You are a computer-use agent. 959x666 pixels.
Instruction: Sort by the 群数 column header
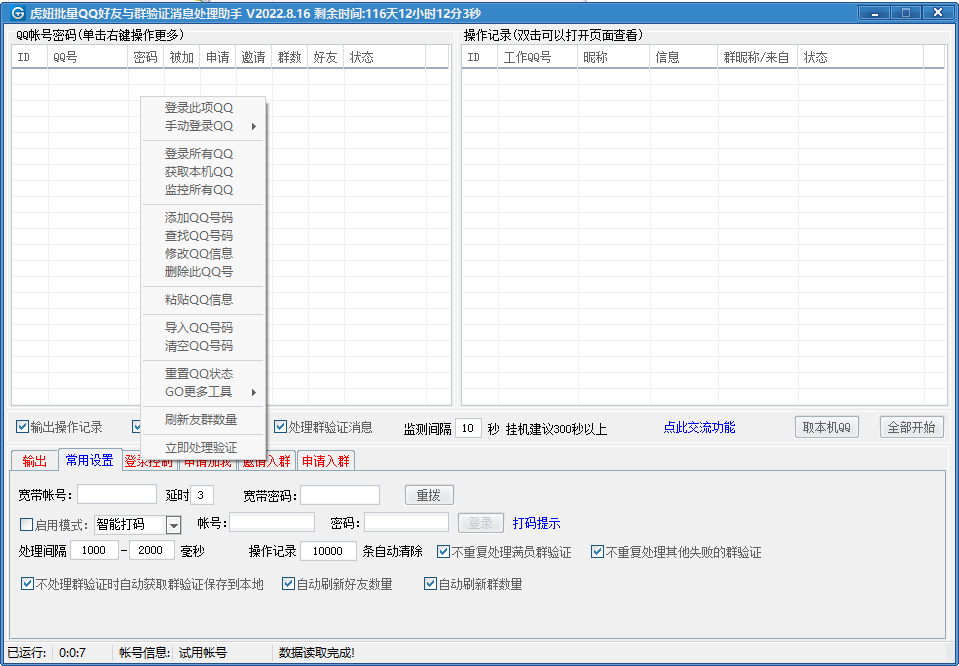290,57
